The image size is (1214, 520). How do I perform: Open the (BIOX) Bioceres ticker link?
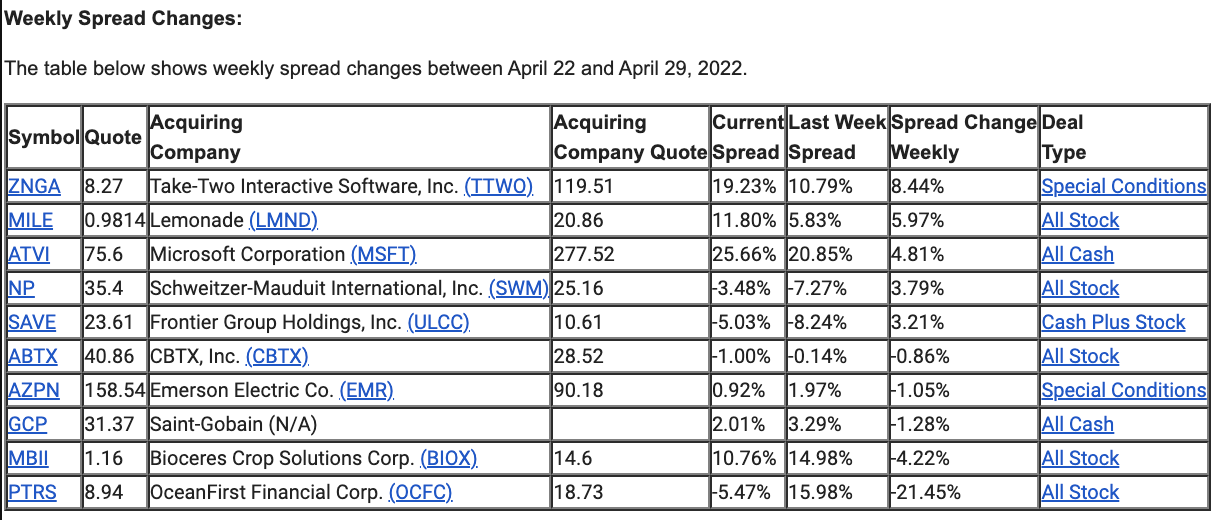click(448, 459)
